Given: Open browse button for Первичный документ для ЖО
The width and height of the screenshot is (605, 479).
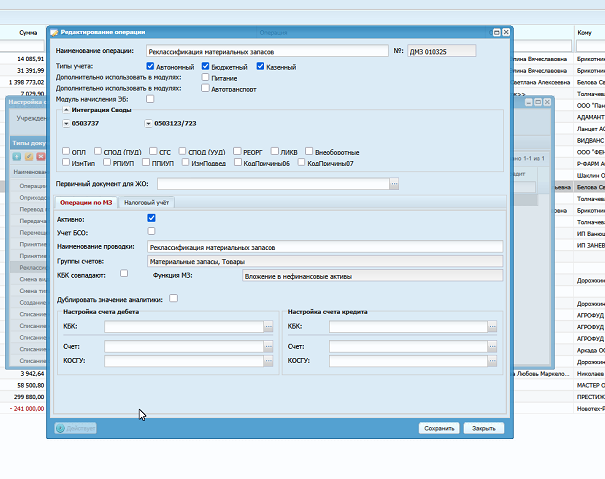Looking at the screenshot, I should [x=394, y=184].
